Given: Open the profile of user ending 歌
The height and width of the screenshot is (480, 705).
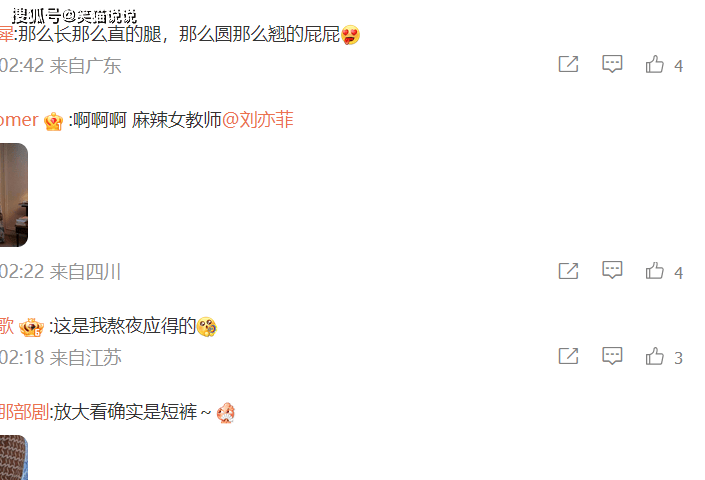Looking at the screenshot, I should [x=7, y=326].
